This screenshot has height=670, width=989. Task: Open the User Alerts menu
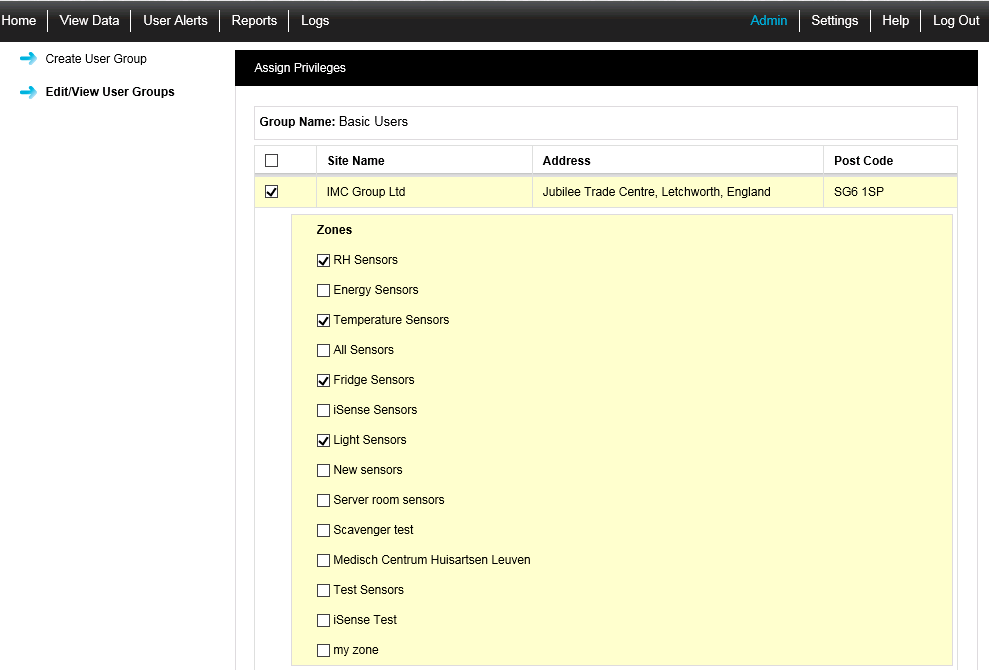(x=175, y=20)
